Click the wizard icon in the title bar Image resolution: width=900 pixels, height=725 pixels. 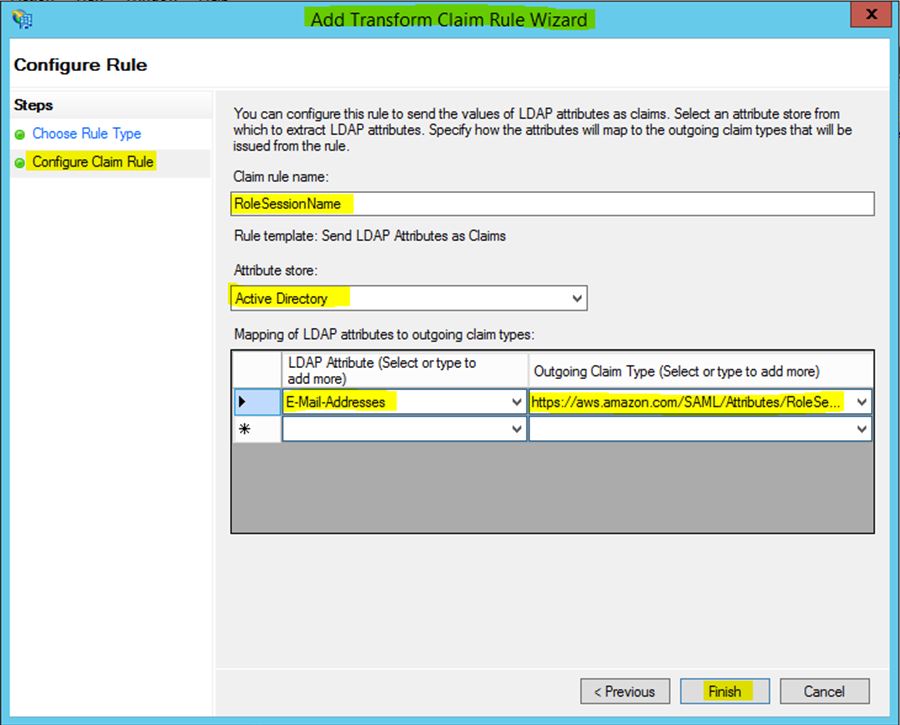tap(20, 18)
